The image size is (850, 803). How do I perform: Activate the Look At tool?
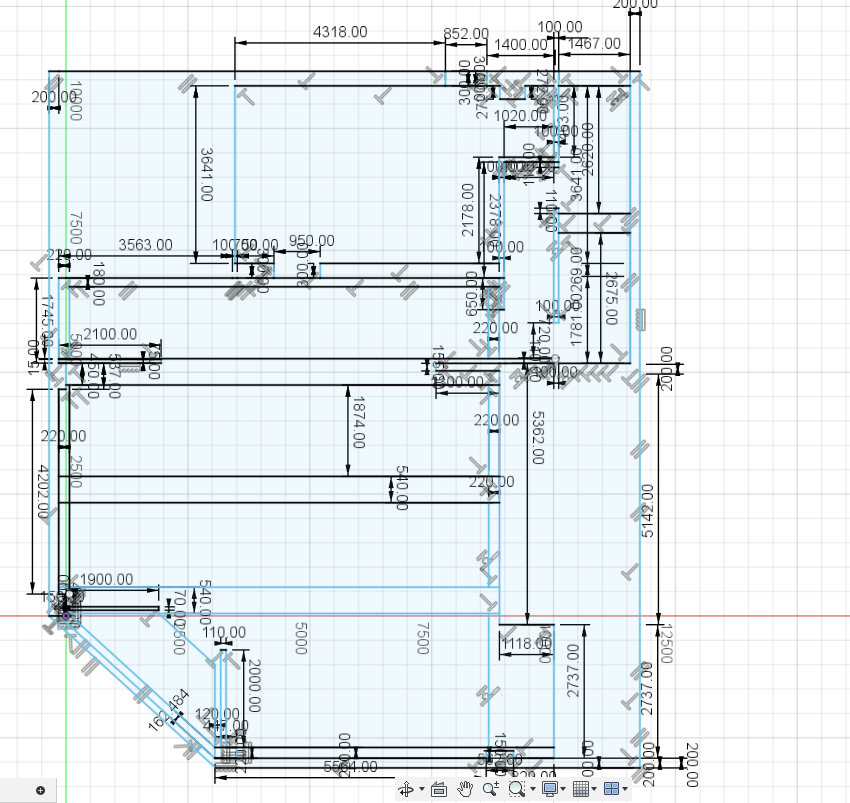tap(439, 789)
